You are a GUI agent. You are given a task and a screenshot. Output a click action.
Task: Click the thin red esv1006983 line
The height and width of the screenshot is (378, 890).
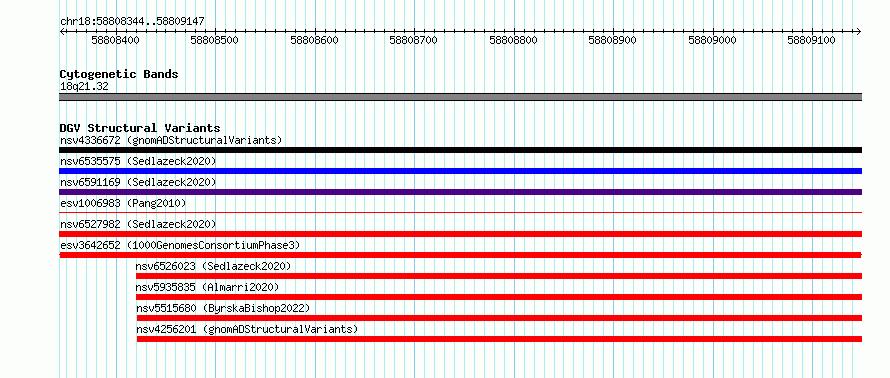pyautogui.click(x=460, y=213)
